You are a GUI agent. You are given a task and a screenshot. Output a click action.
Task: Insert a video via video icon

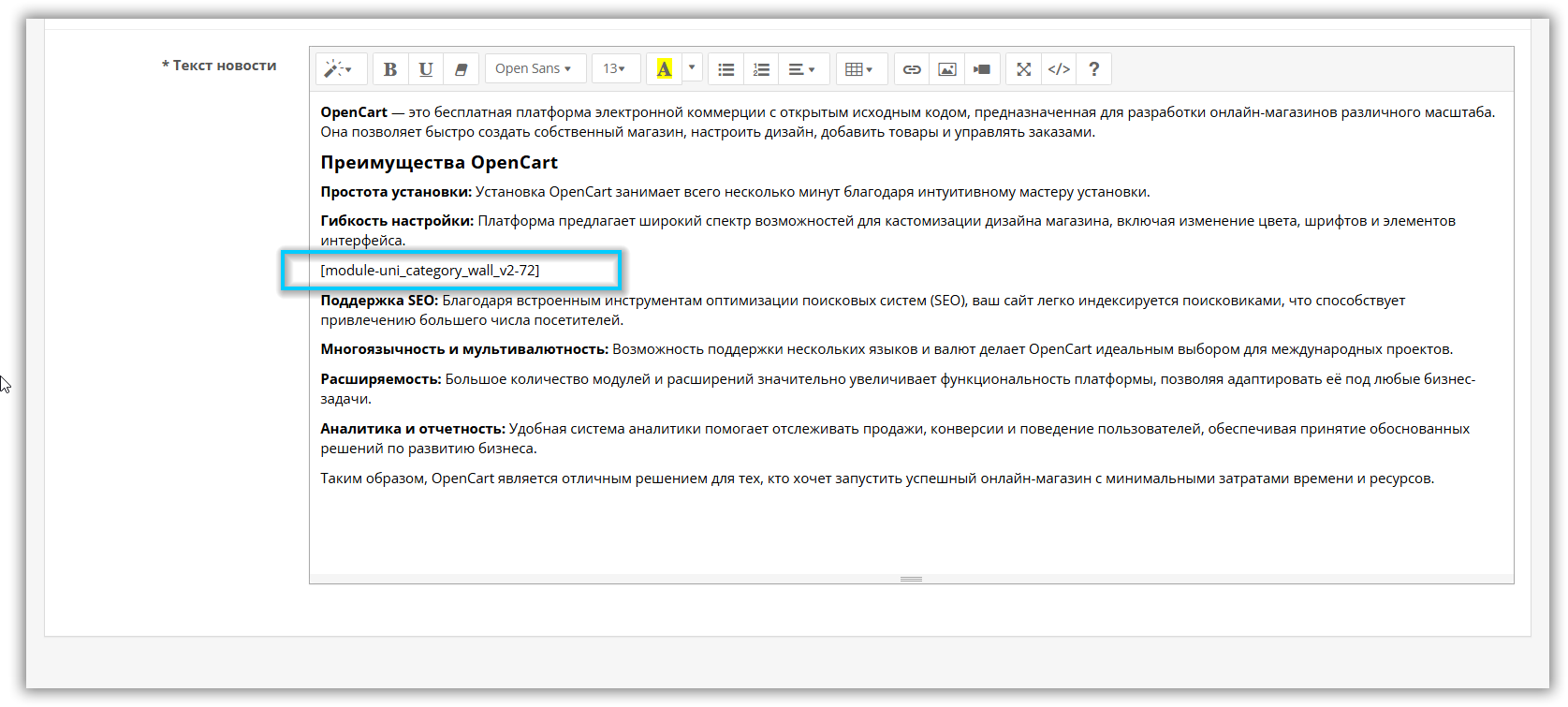coord(982,69)
